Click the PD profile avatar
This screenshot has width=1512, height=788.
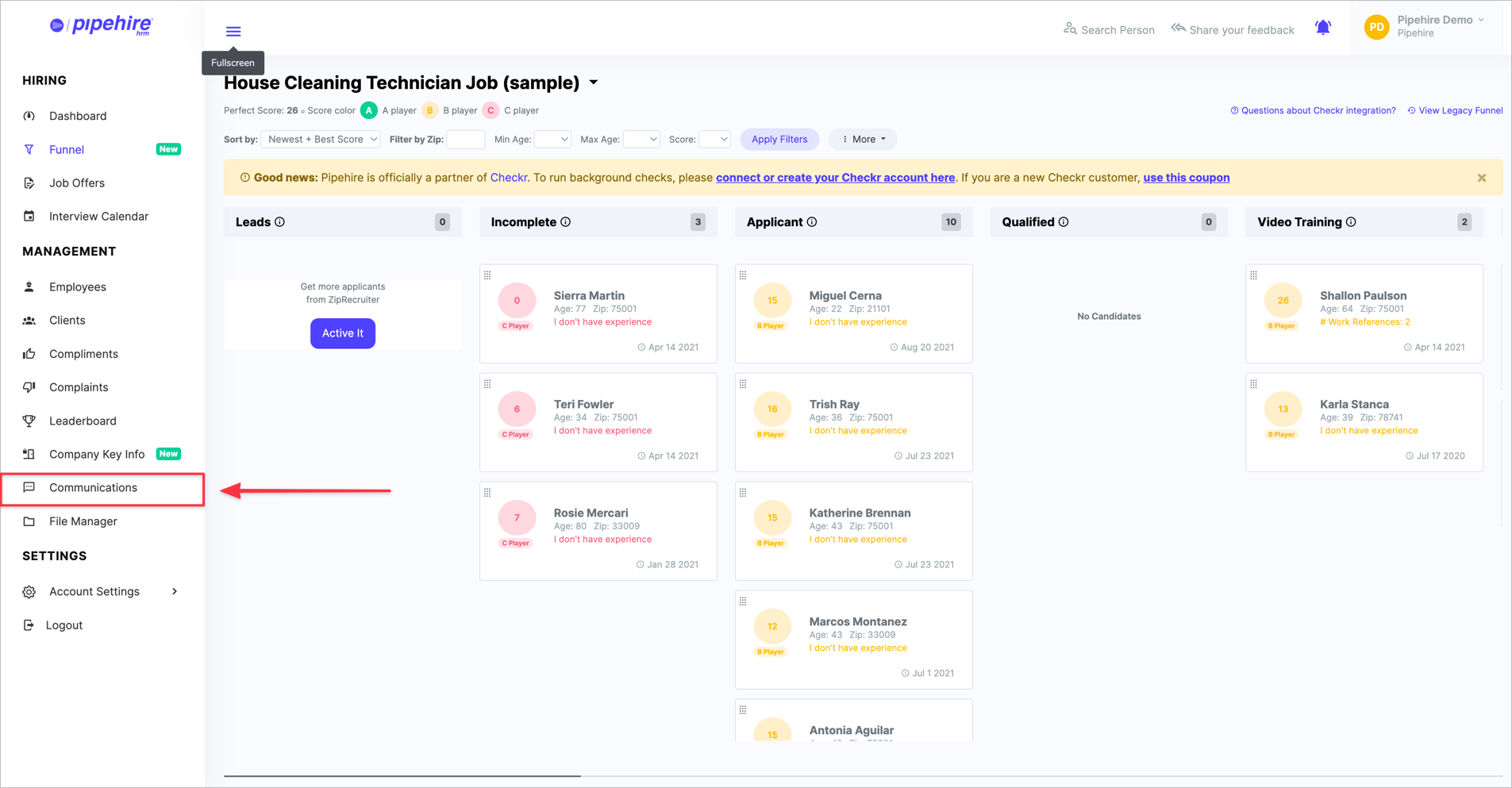click(x=1377, y=27)
